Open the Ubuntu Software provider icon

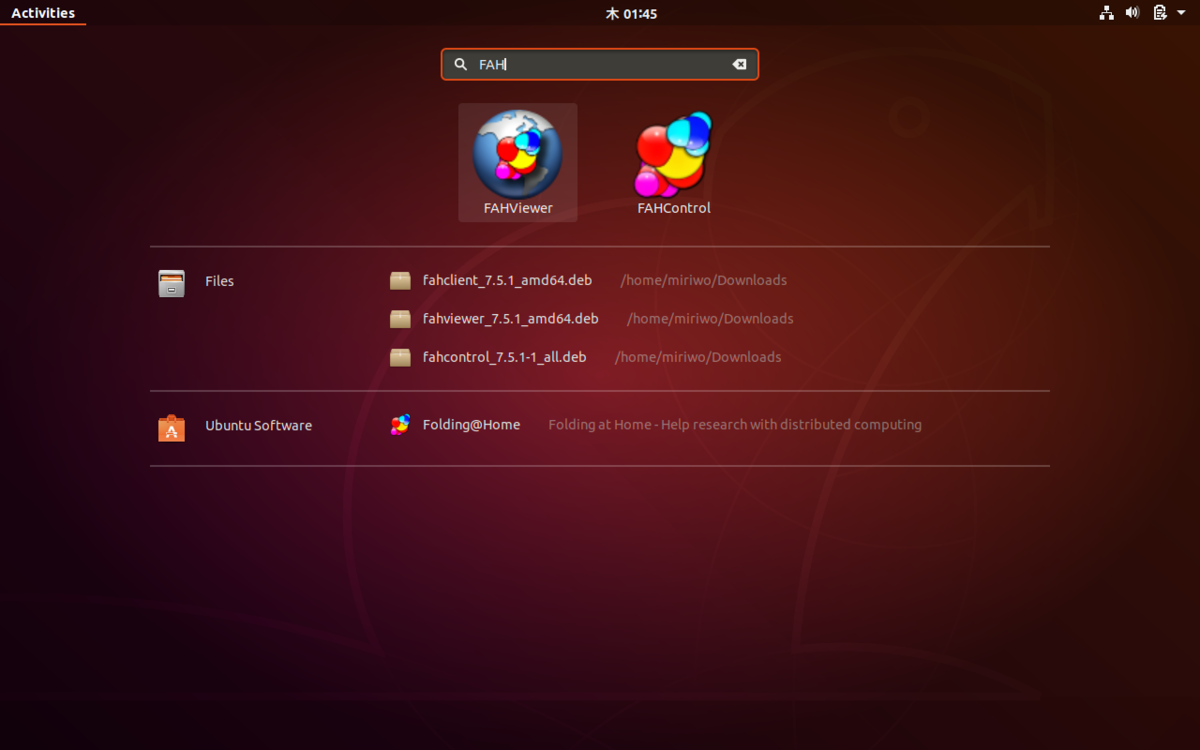point(171,428)
